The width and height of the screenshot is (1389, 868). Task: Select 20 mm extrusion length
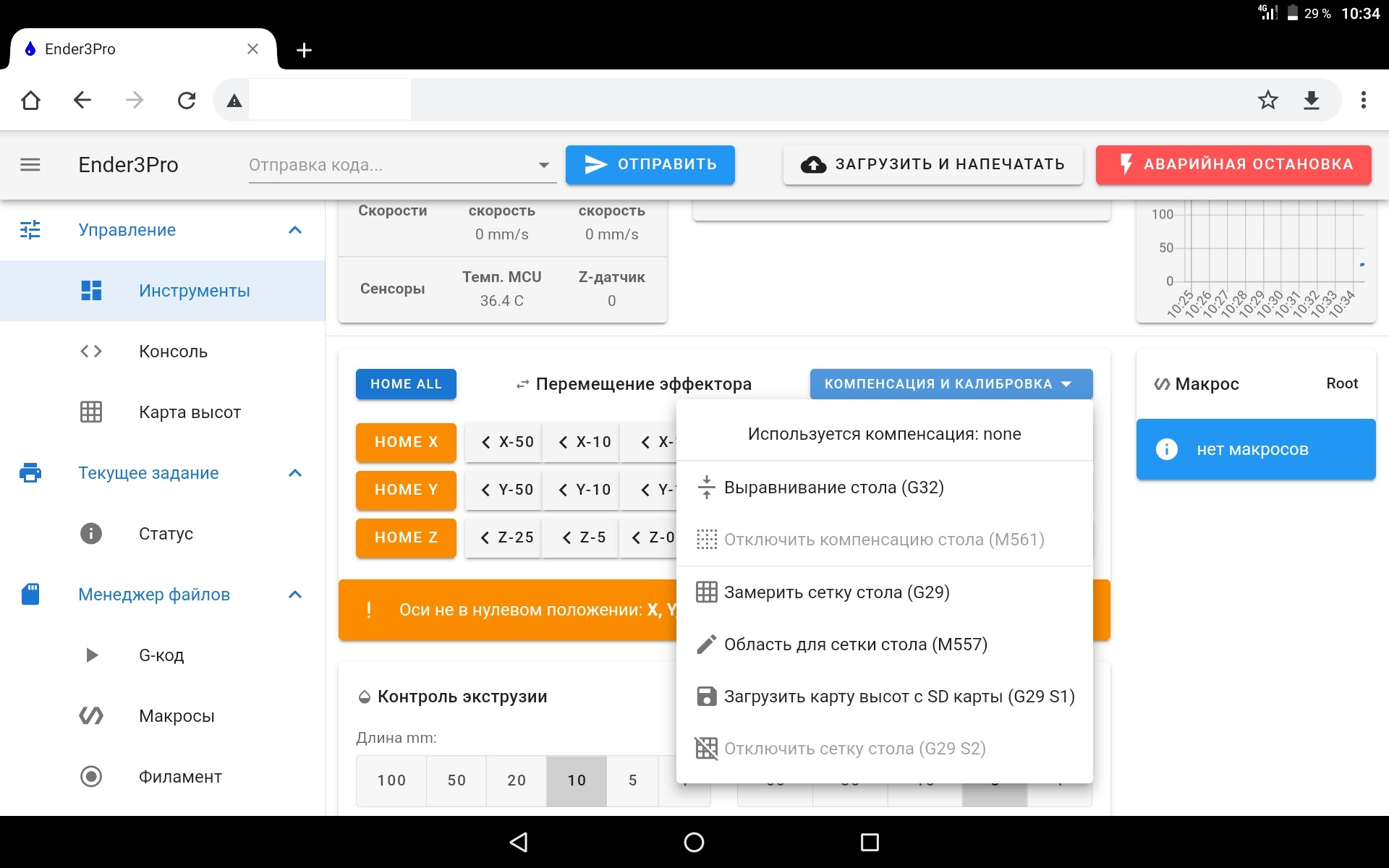coord(517,780)
